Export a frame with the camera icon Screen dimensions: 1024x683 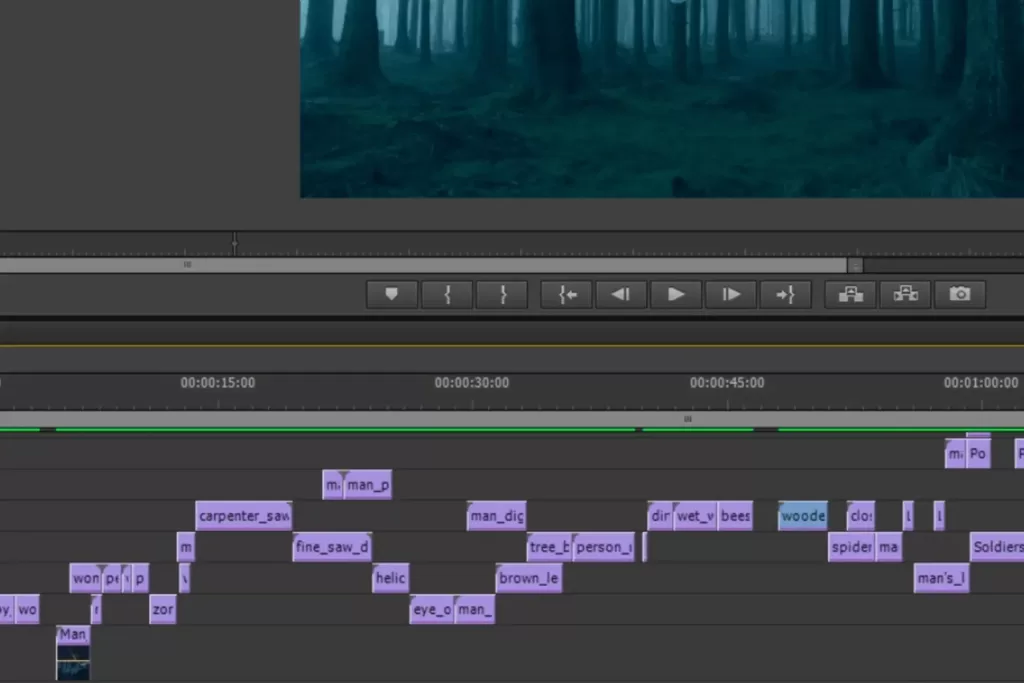pos(960,294)
